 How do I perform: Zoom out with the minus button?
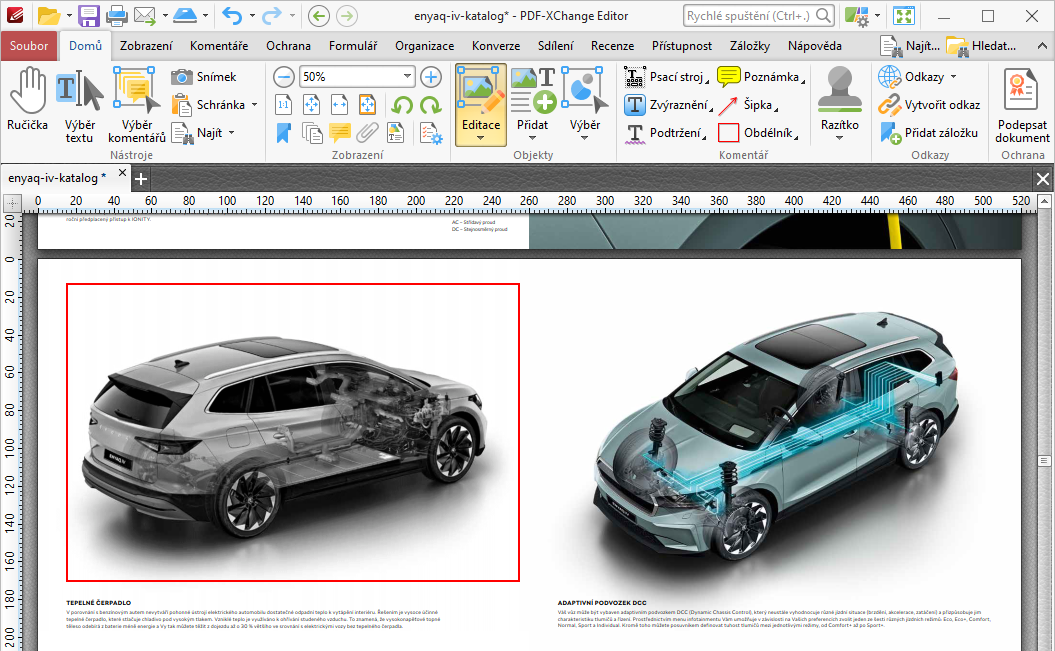click(x=284, y=77)
